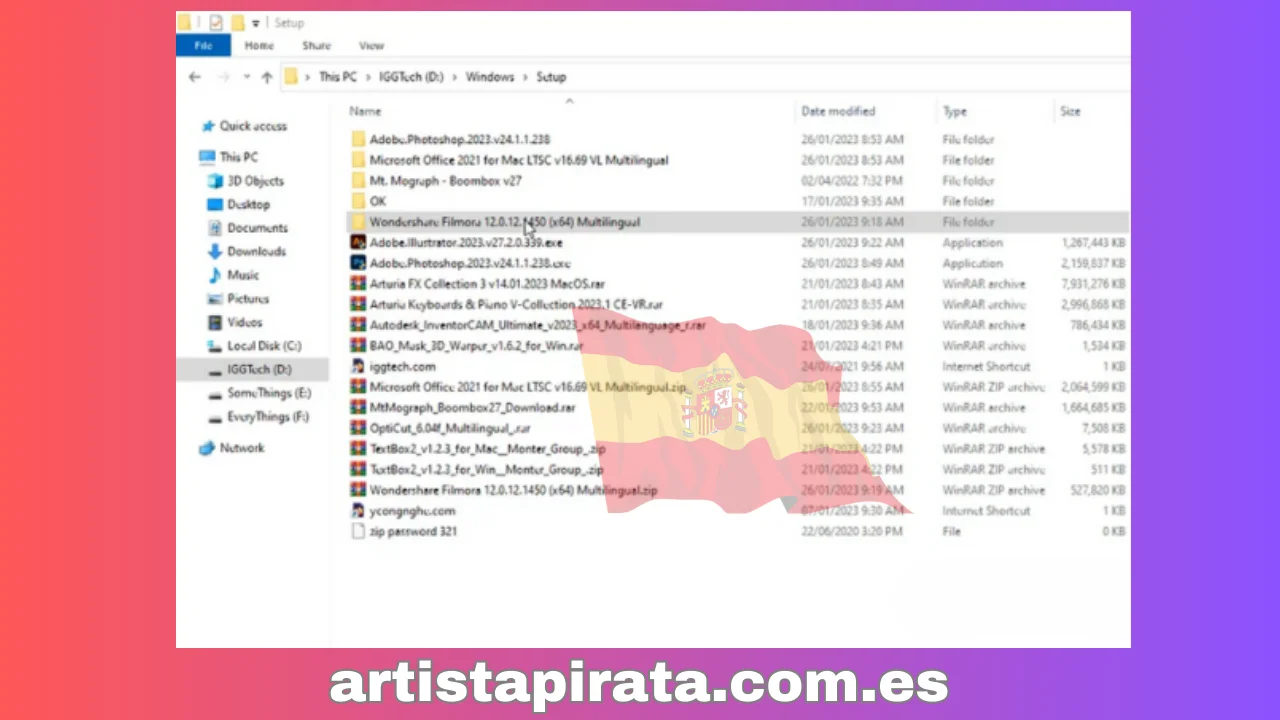Select the OK folder
This screenshot has width=1280, height=720.
[x=377, y=202]
